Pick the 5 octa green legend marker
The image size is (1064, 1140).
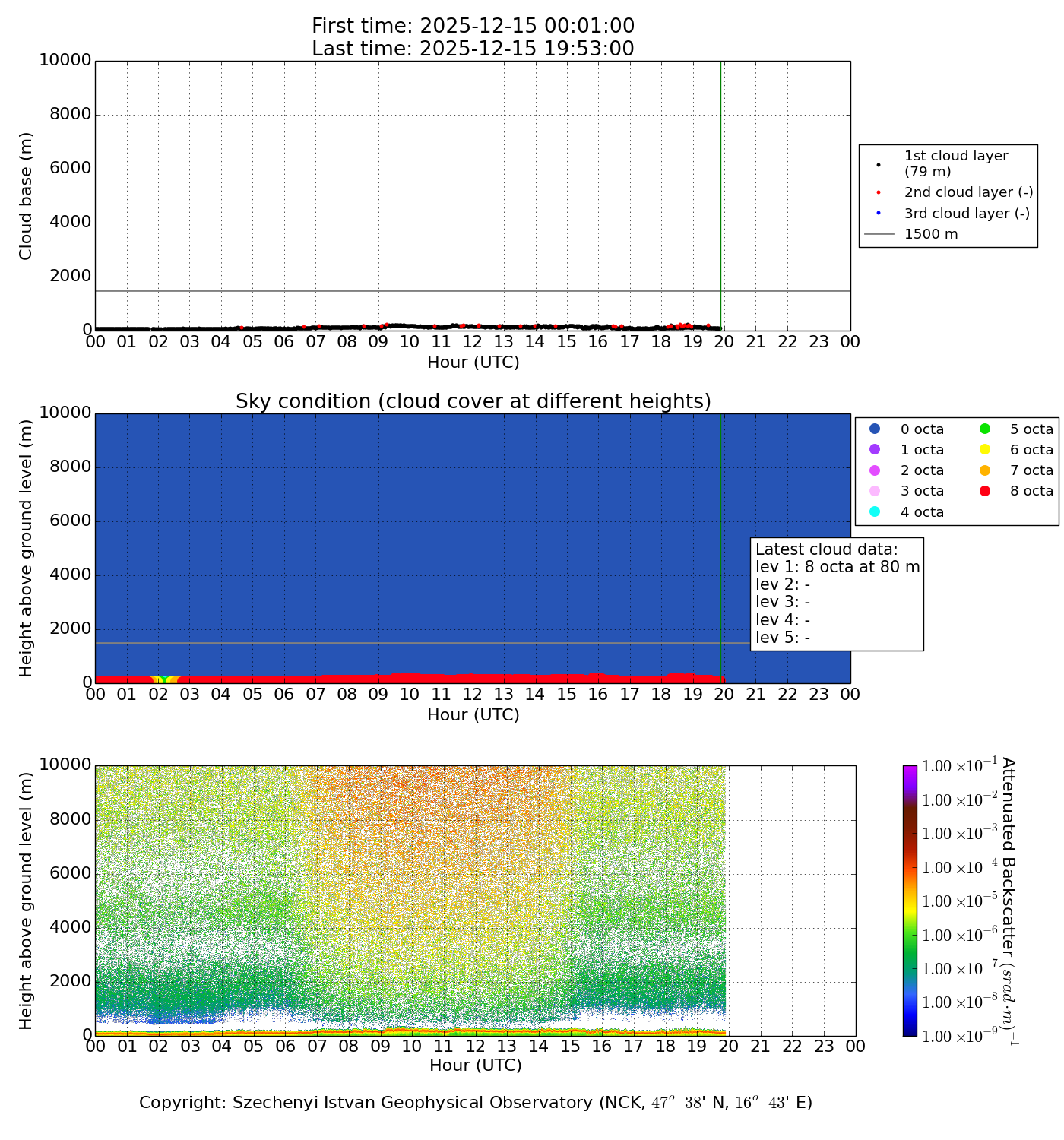click(x=985, y=429)
